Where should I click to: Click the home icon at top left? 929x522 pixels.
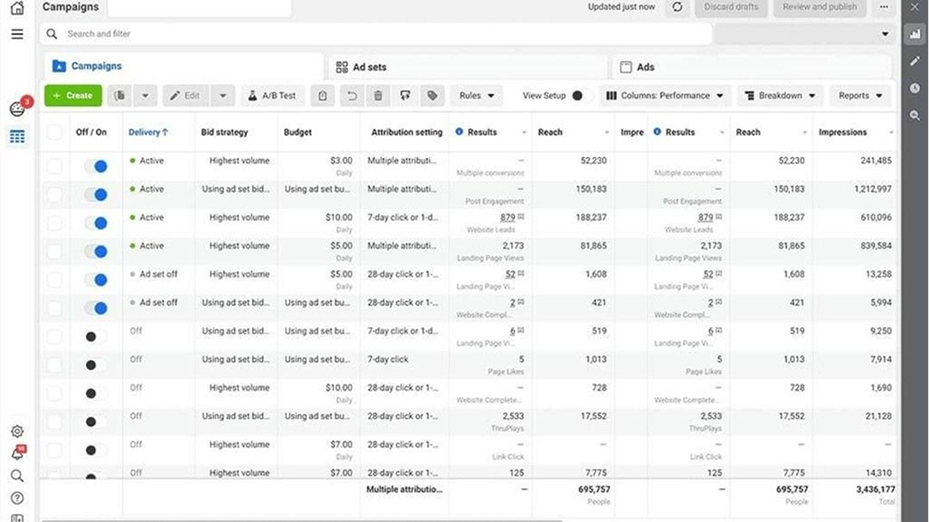click(17, 8)
